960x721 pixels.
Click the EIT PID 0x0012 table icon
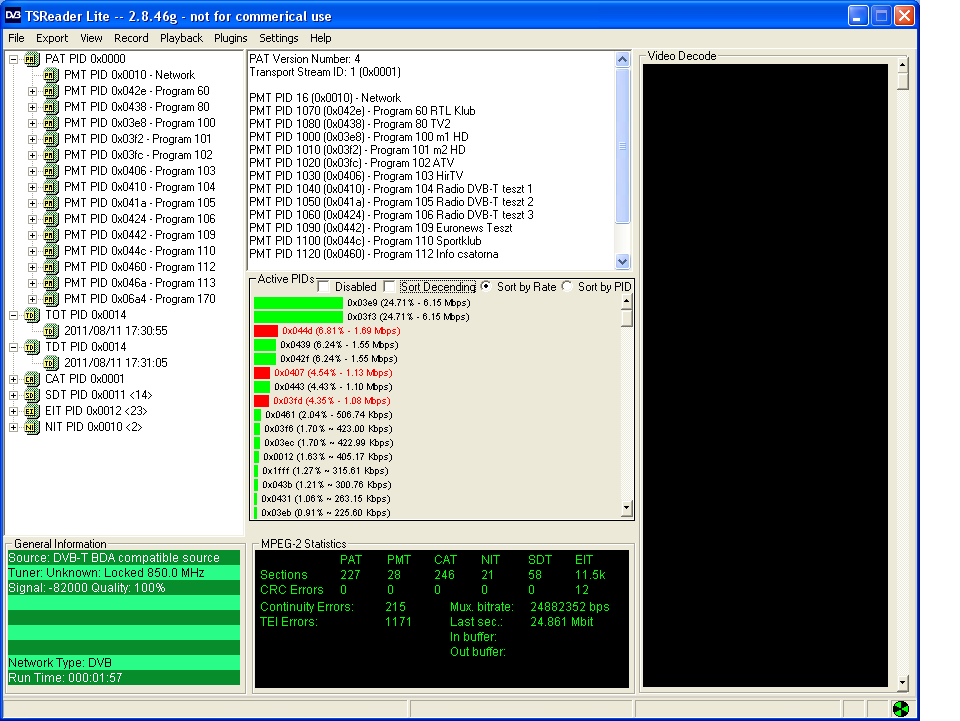(32, 411)
